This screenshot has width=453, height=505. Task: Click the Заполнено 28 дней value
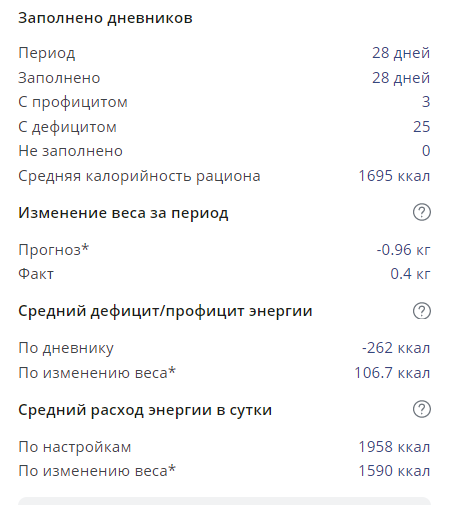click(401, 78)
